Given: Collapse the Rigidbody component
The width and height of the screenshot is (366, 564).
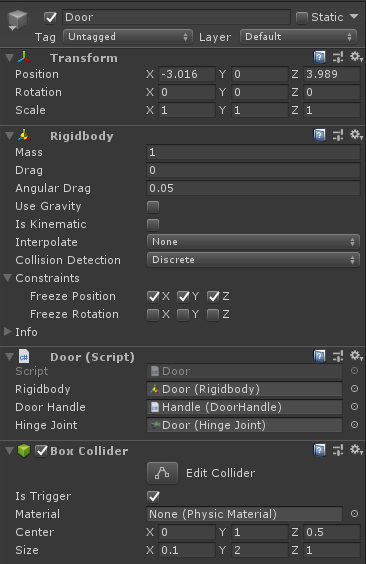Looking at the screenshot, I should pyautogui.click(x=10, y=136).
